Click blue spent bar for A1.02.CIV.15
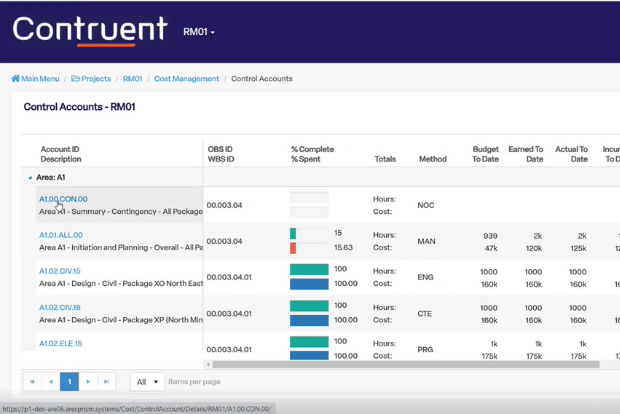The height and width of the screenshot is (414, 620). [309, 284]
